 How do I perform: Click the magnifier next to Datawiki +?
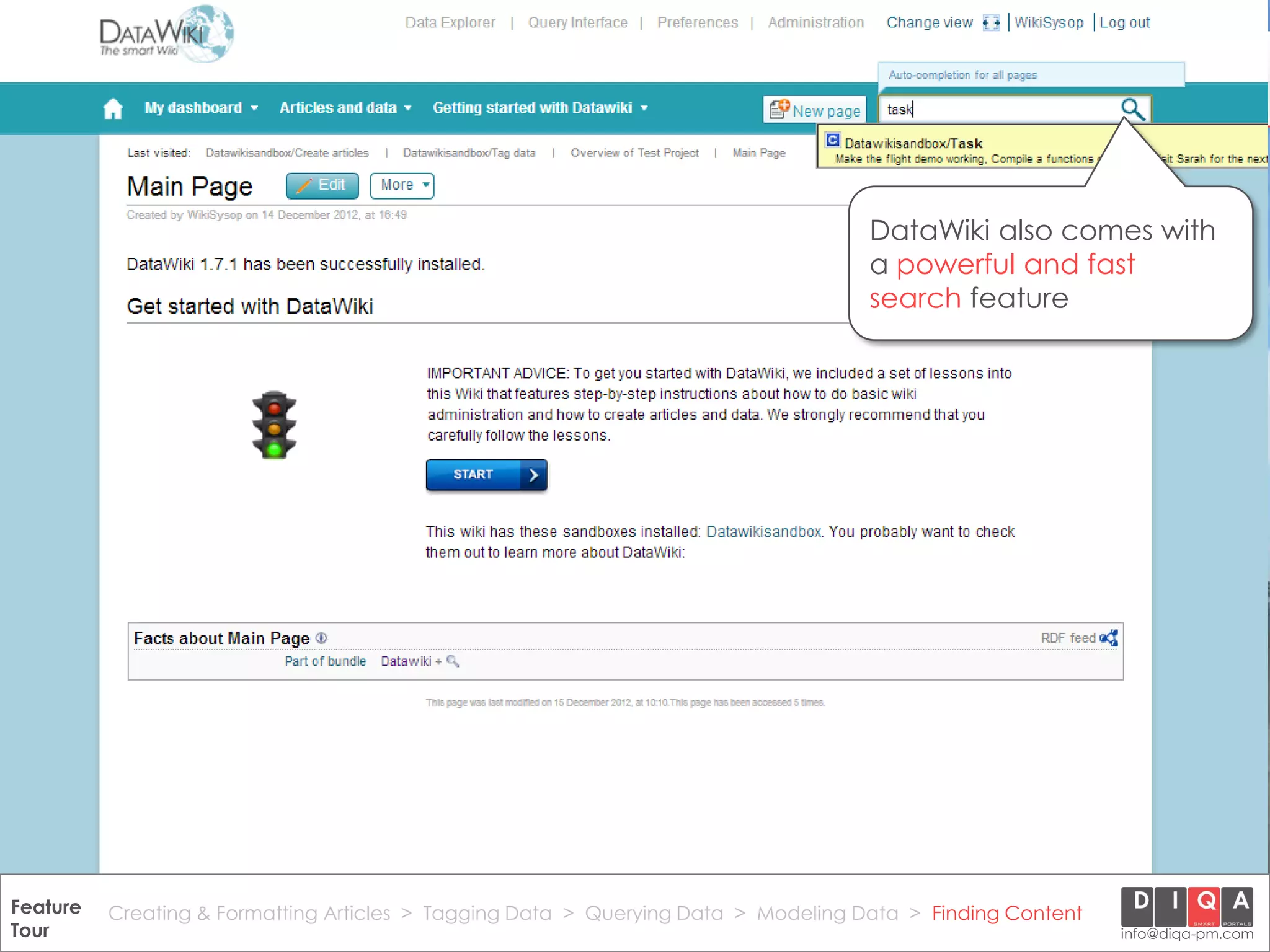453,661
